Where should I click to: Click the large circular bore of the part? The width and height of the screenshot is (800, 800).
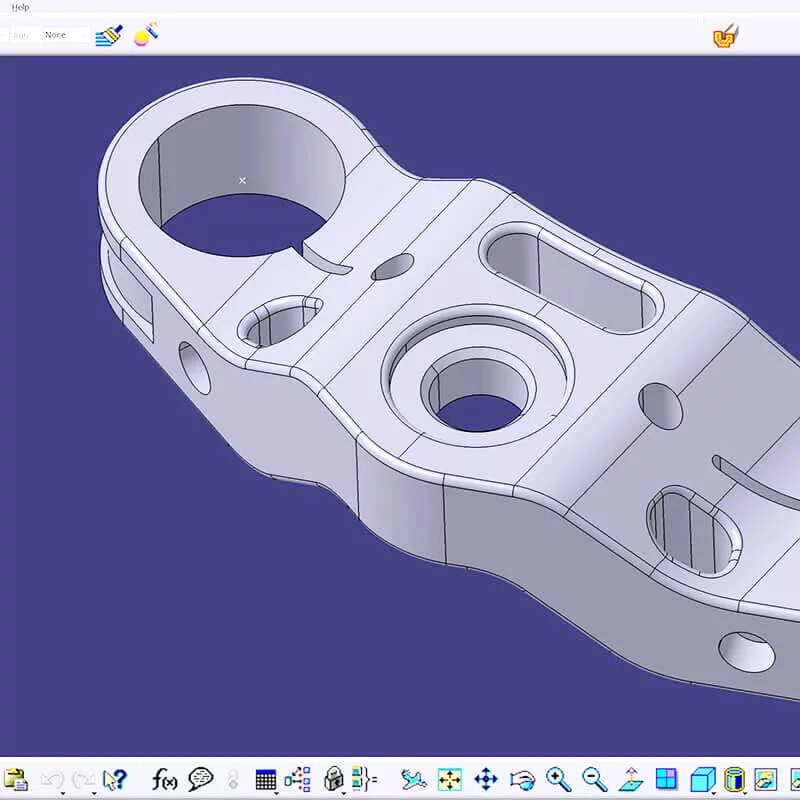click(x=242, y=180)
